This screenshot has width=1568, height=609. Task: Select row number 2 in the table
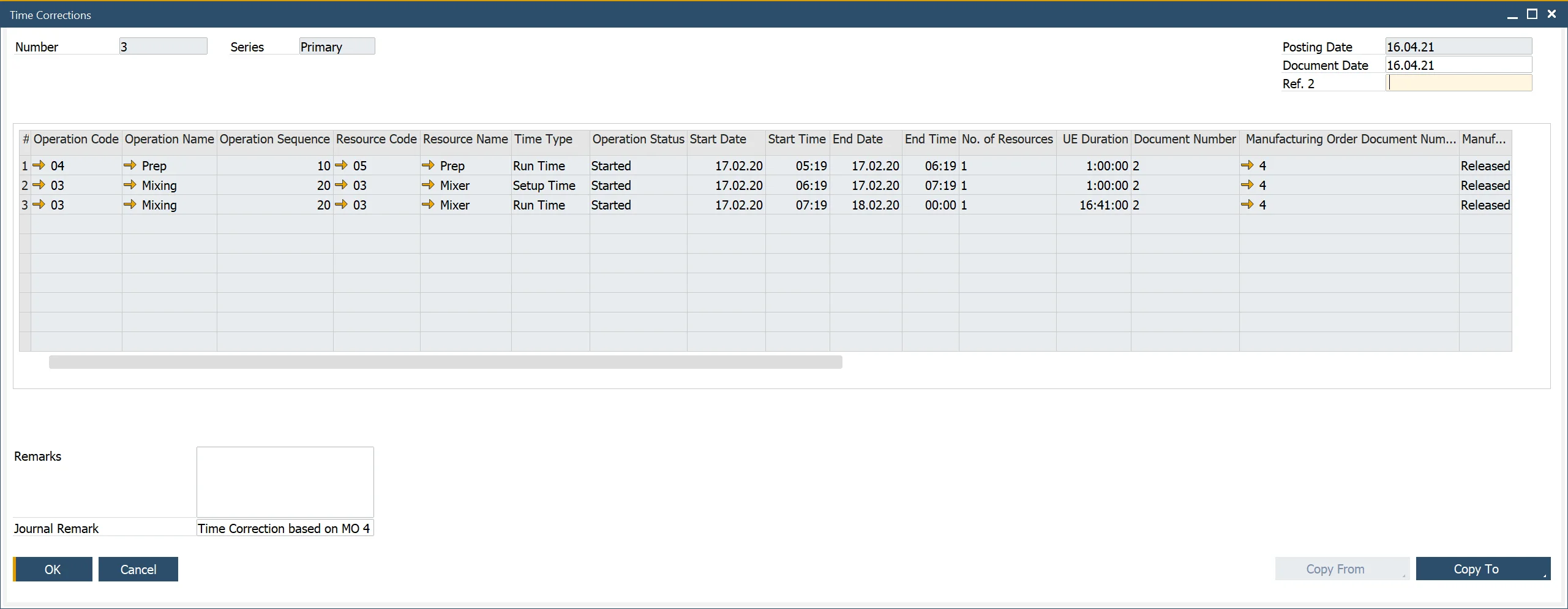pyautogui.click(x=24, y=185)
